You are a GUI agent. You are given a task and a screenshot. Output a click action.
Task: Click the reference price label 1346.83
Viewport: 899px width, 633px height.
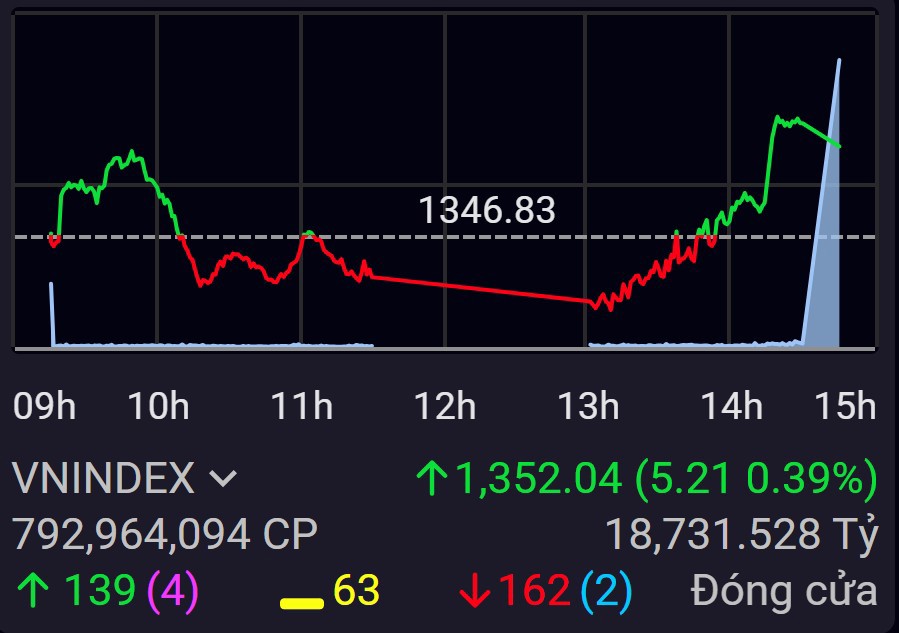tap(487, 210)
